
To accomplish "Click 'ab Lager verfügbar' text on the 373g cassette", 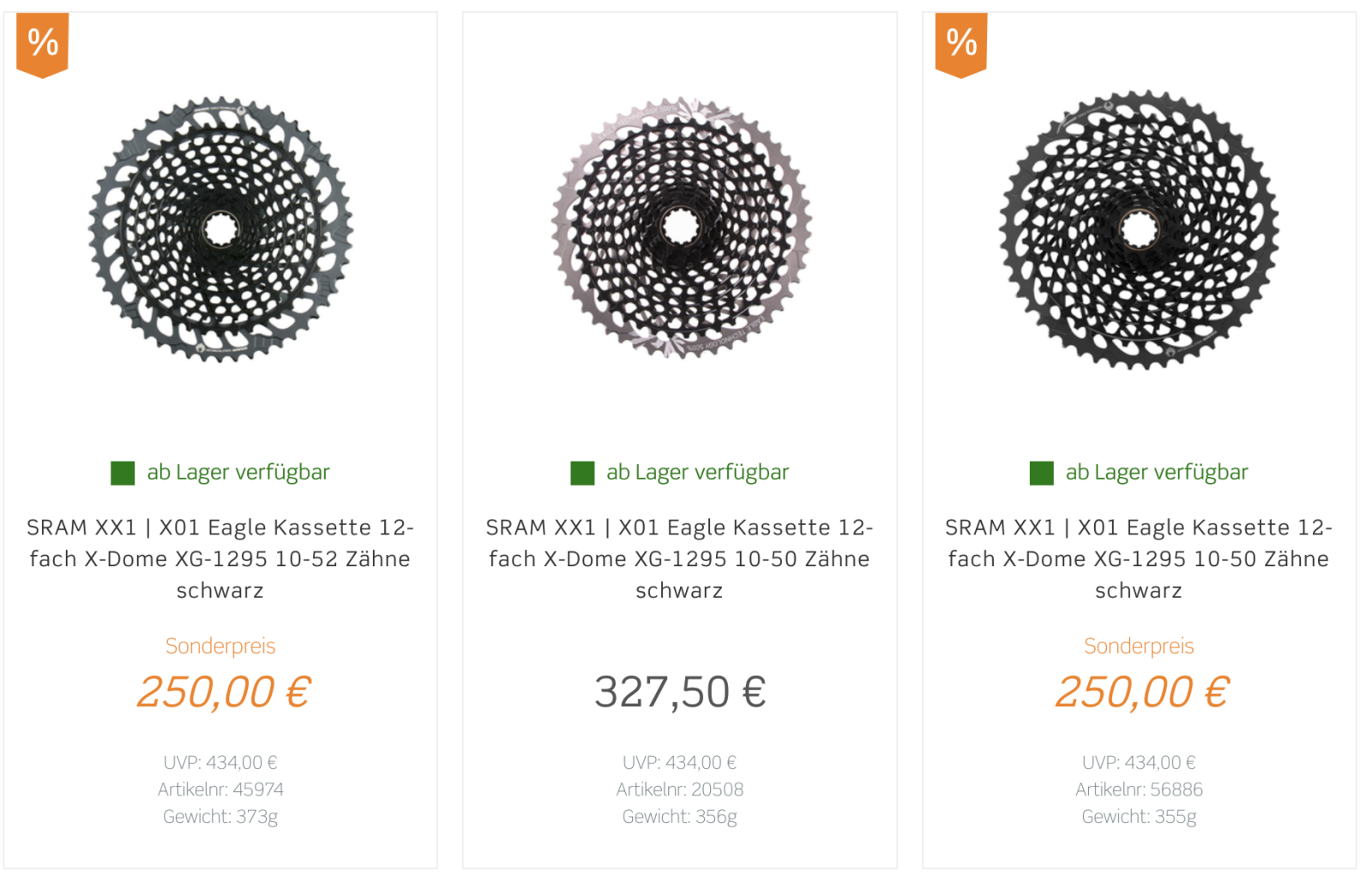I will click(238, 473).
